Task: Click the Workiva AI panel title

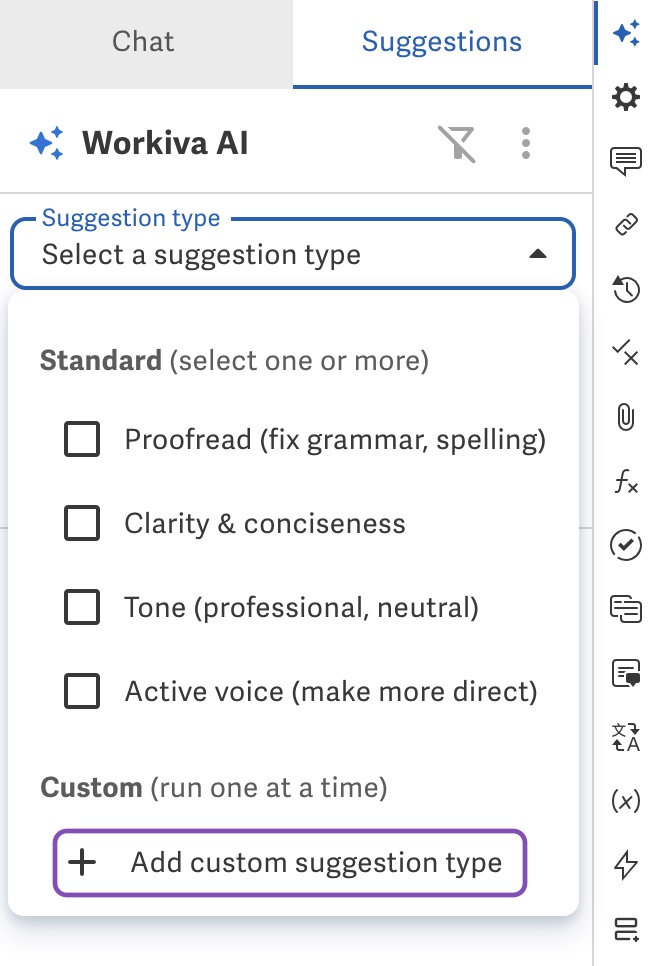Action: coord(165,144)
